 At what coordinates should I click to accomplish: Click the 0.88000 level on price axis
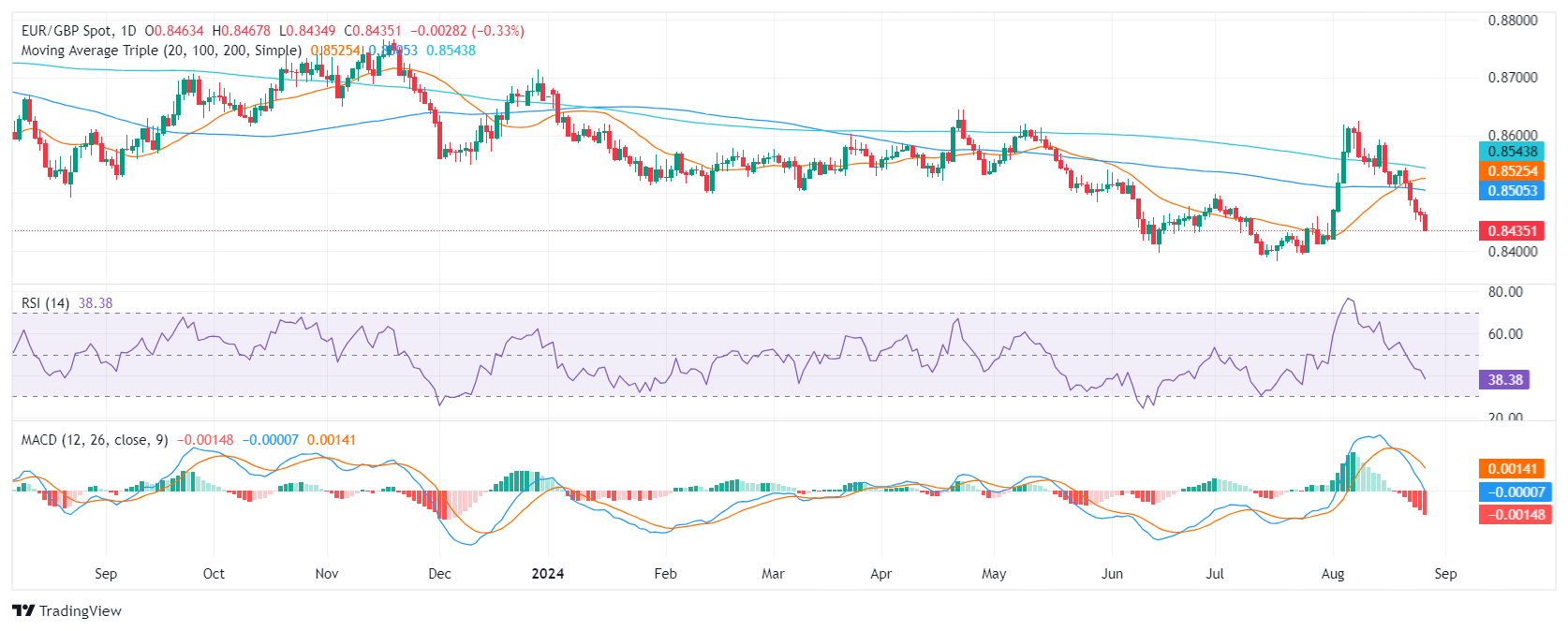click(x=1512, y=21)
